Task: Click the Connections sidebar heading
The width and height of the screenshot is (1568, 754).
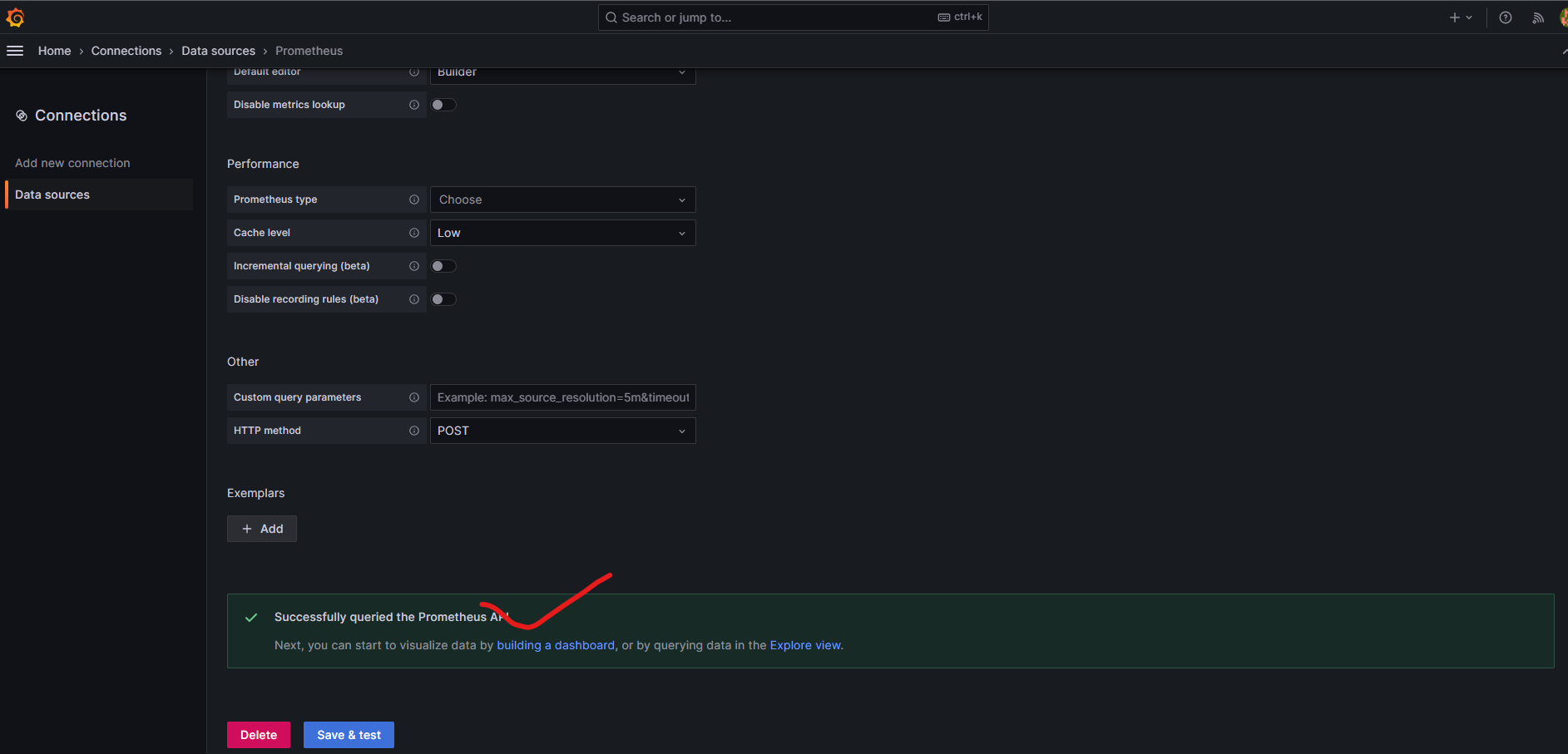Action: point(81,116)
